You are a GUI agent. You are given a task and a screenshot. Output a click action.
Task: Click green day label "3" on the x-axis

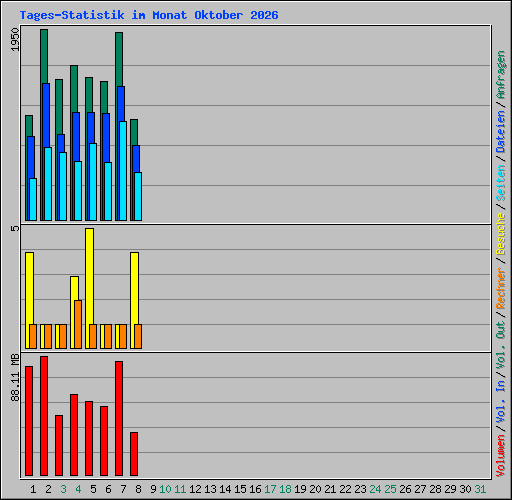pyautogui.click(x=63, y=489)
